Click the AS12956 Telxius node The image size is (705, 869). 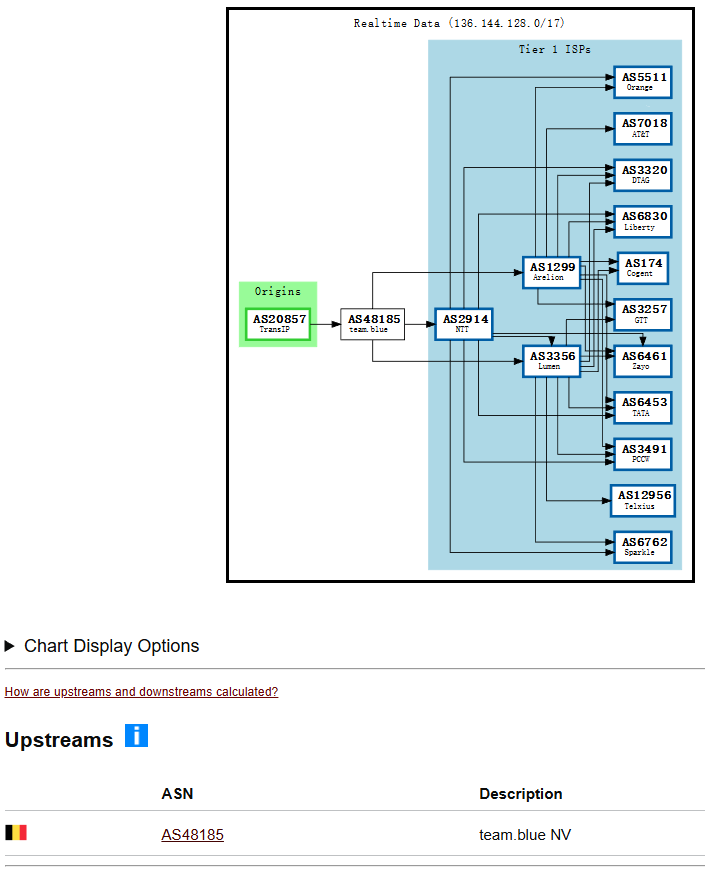point(642,500)
